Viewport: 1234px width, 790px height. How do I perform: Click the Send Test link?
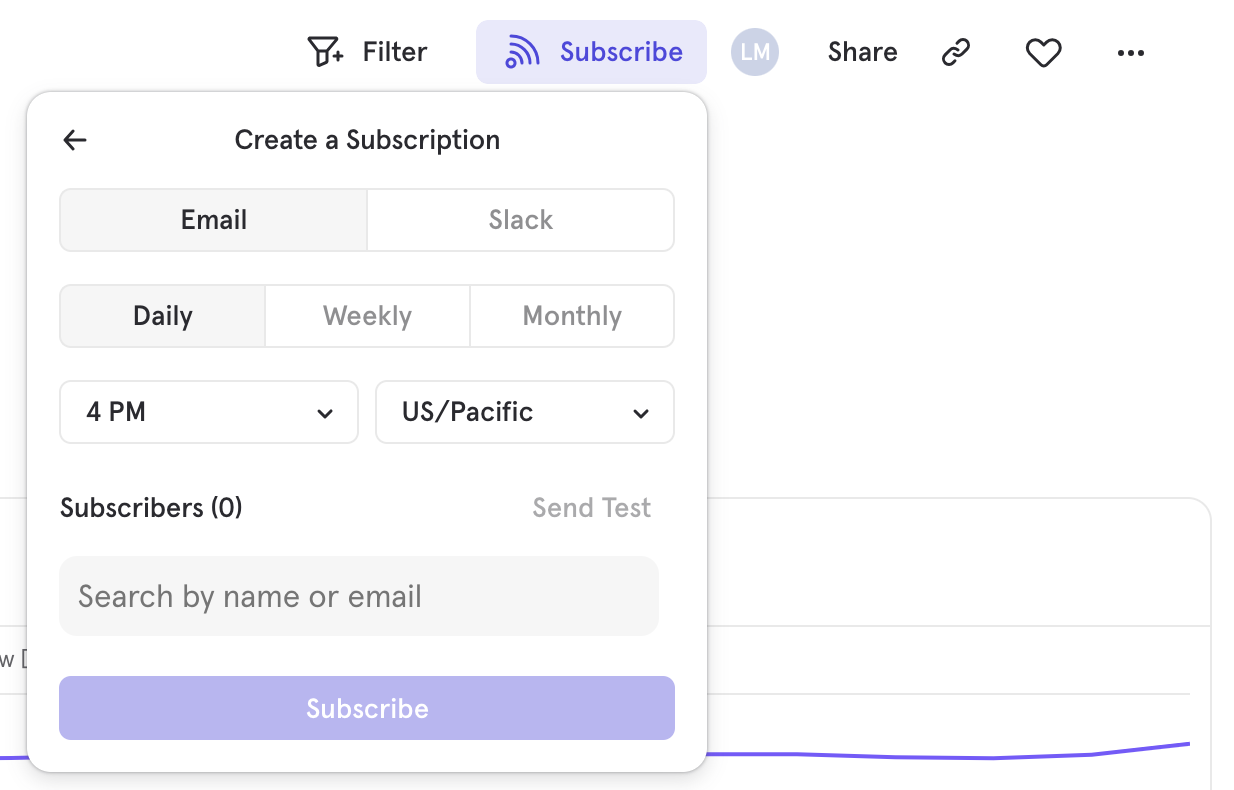click(x=591, y=507)
